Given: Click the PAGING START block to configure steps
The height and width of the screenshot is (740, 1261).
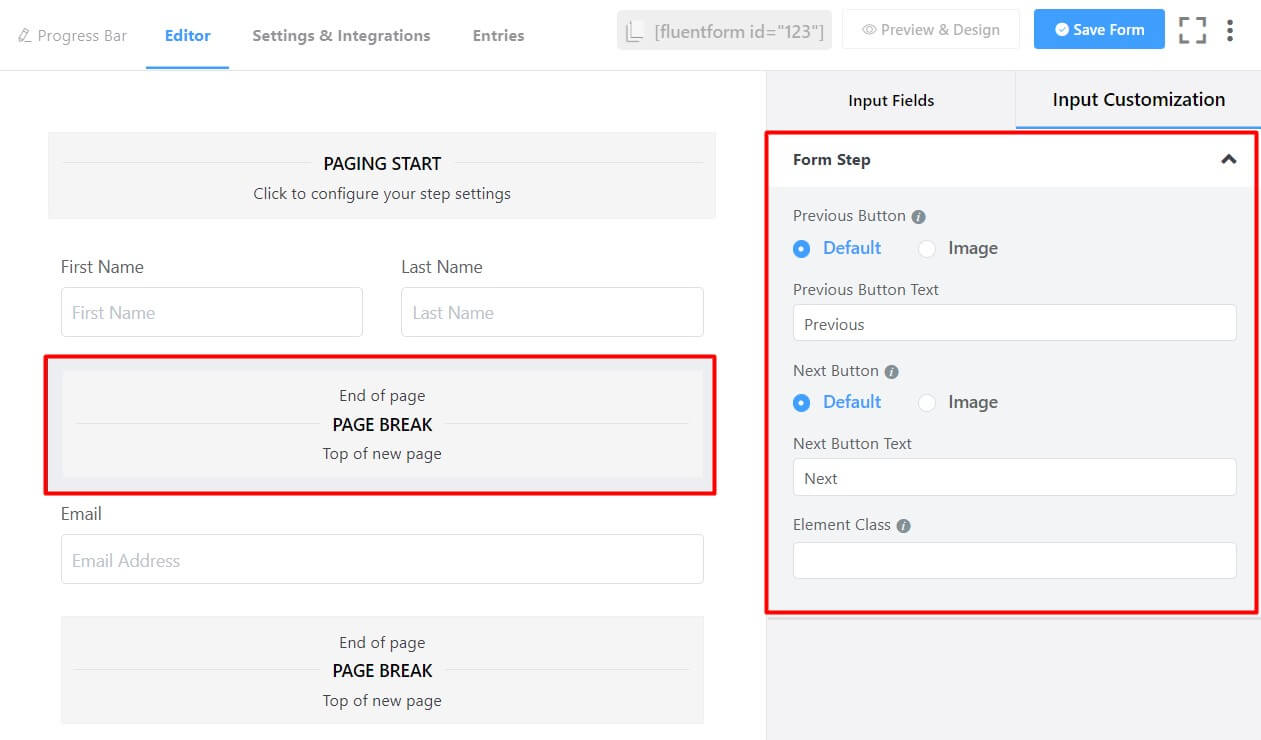Looking at the screenshot, I should pos(382,175).
